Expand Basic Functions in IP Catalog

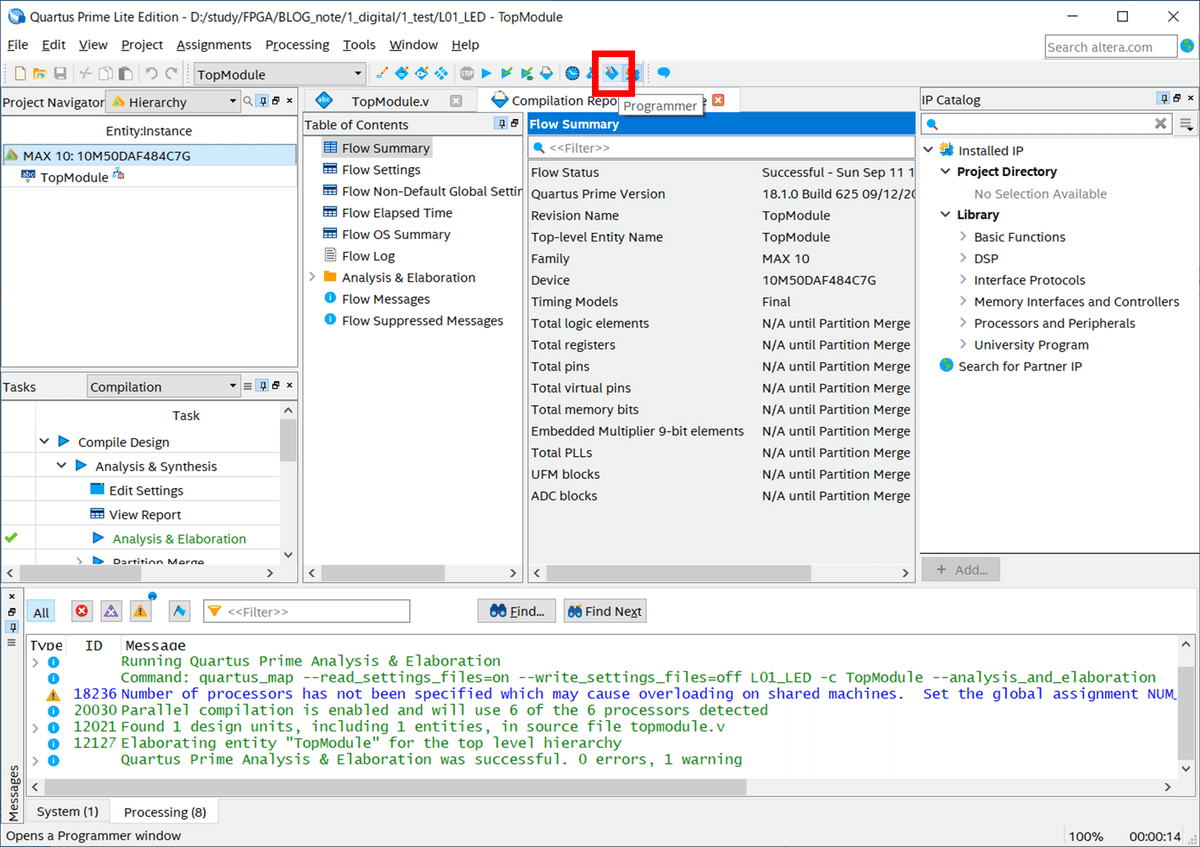click(963, 237)
